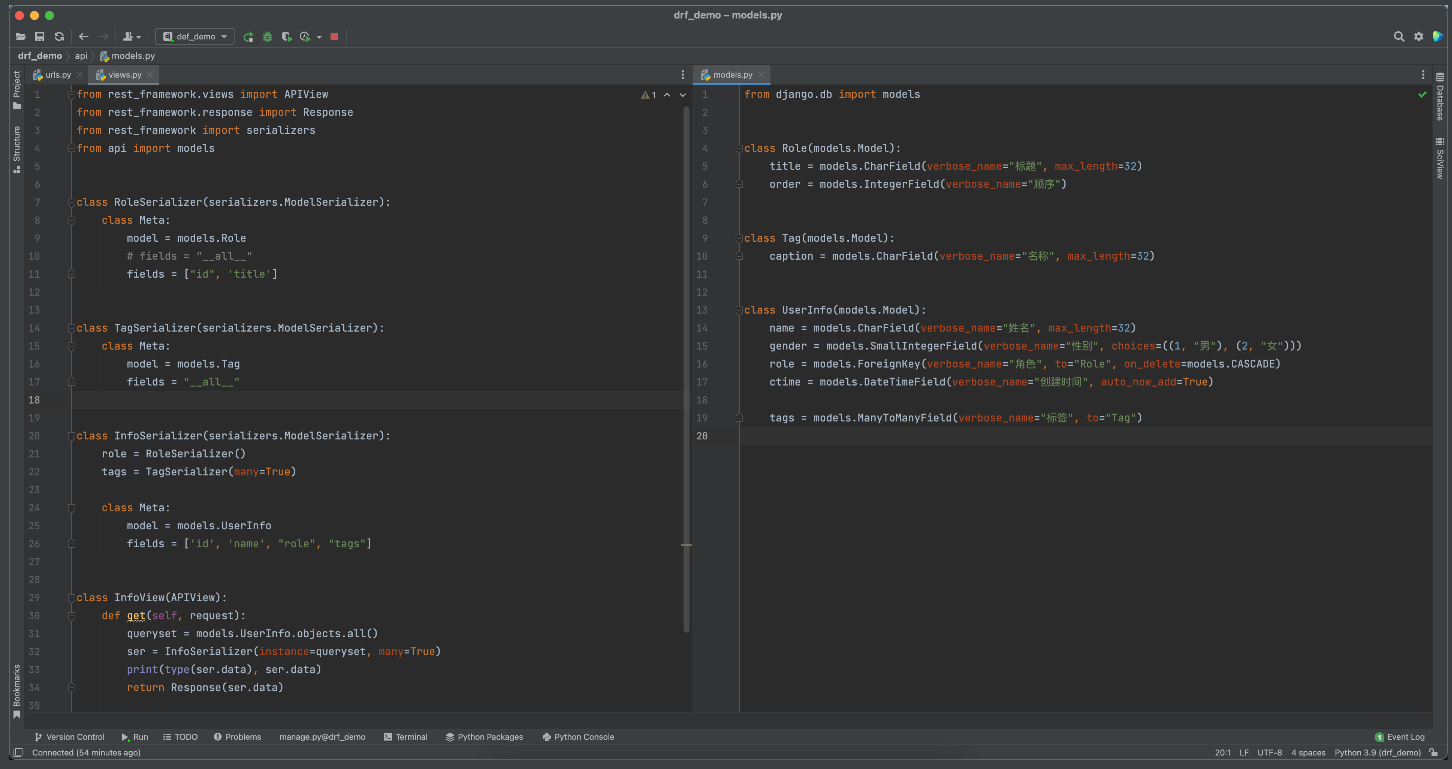
Task: Open the drf_demo run configuration dropdown
Action: click(x=195, y=37)
